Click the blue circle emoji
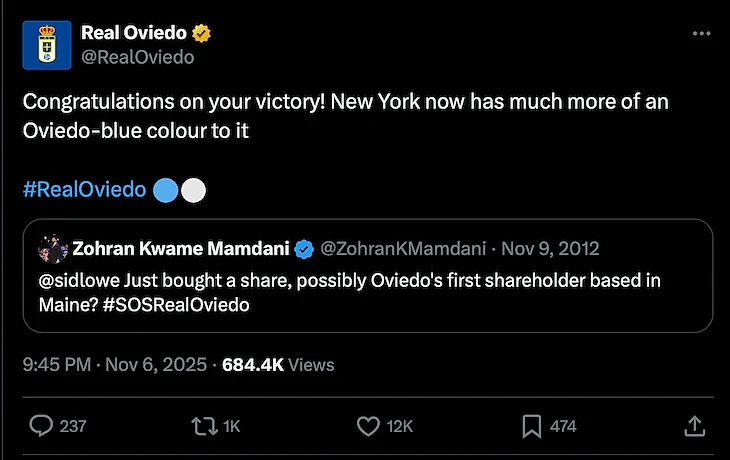This screenshot has height=460, width=730. point(167,190)
